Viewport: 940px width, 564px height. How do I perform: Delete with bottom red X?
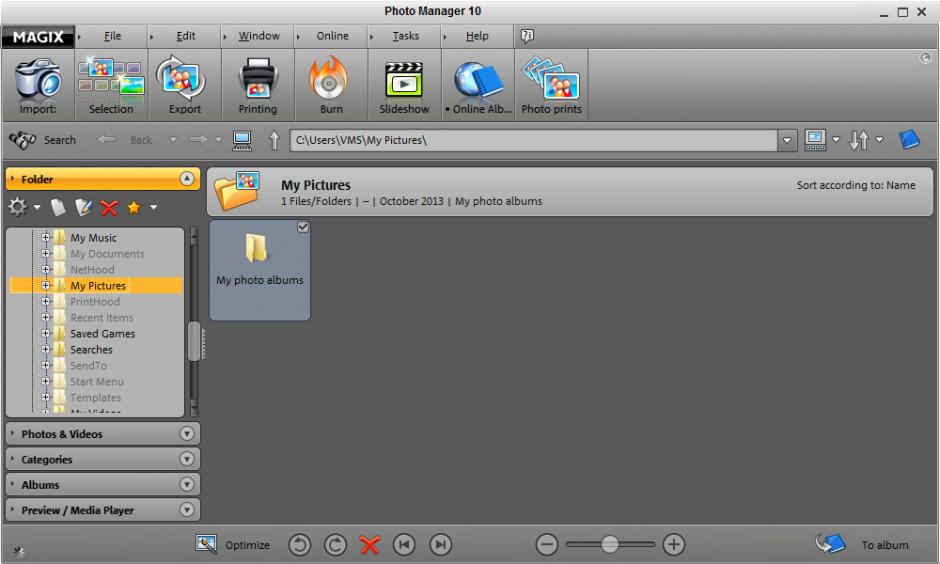370,545
